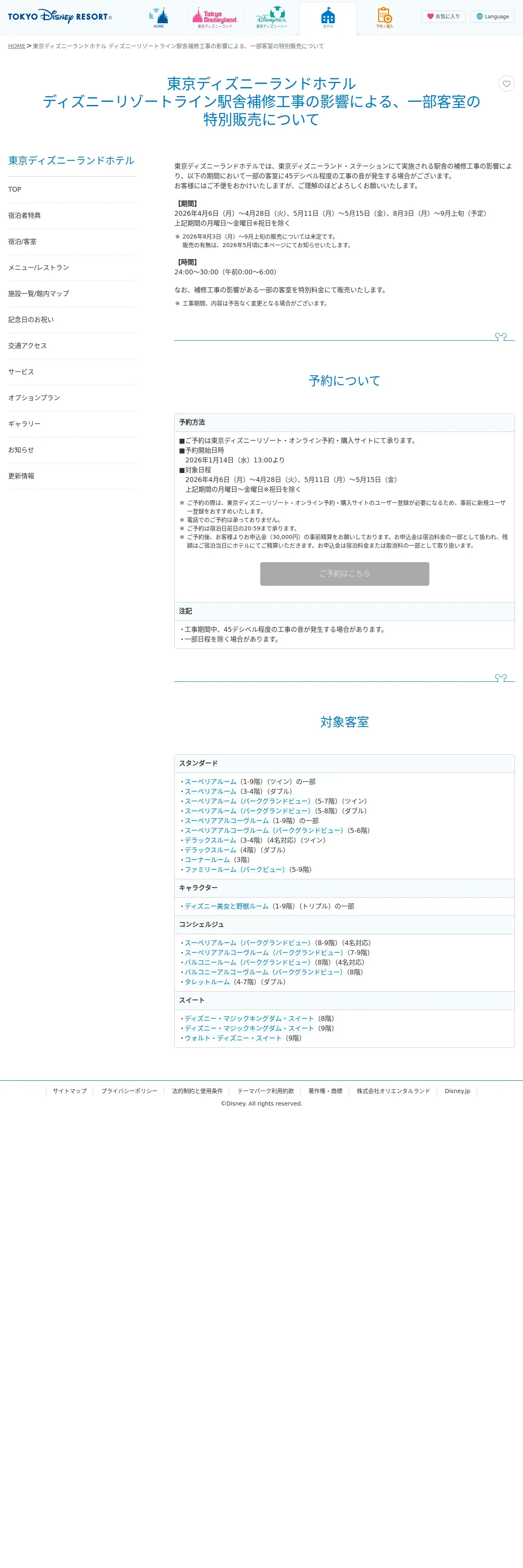Select ギャラリー in sidebar
The height and width of the screenshot is (1568, 523).
(71, 424)
